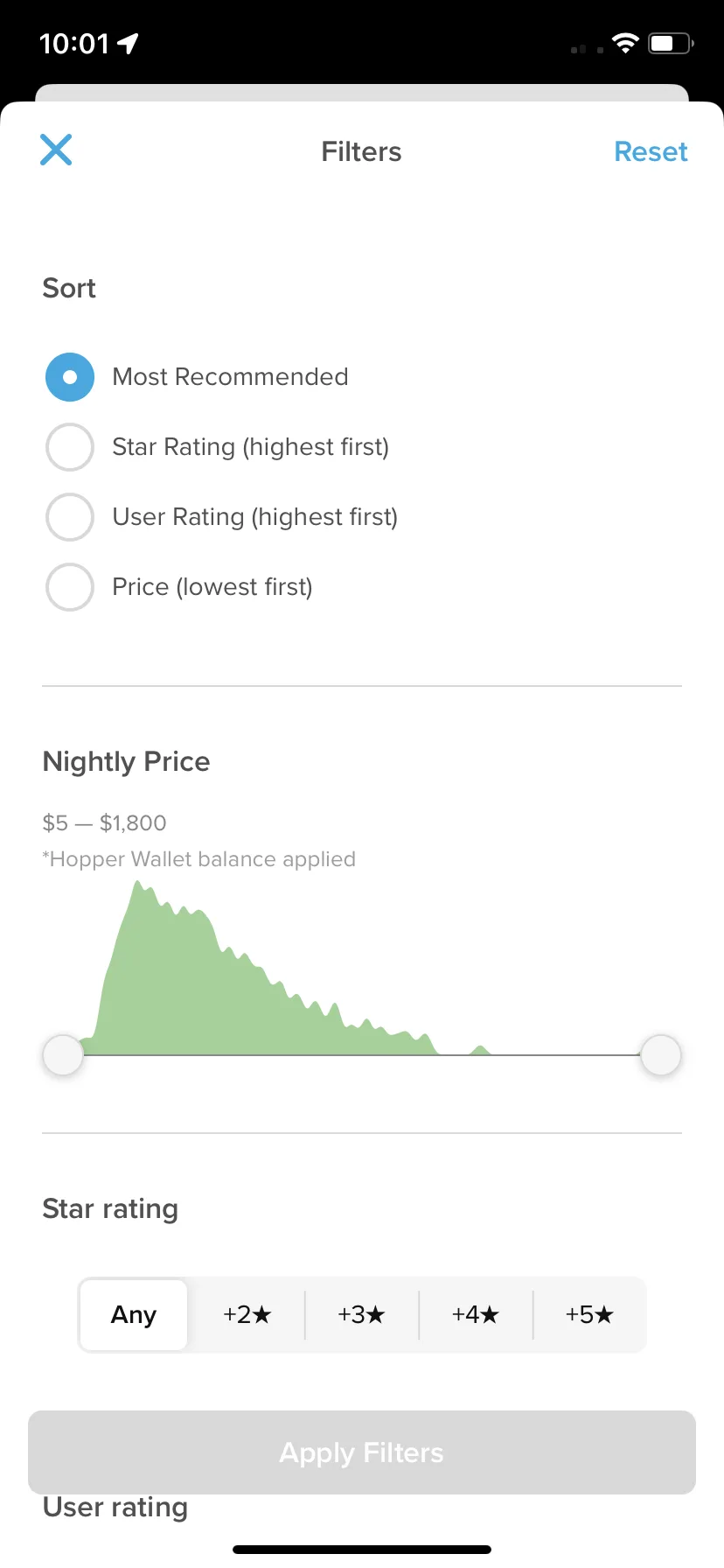Filter by +5 star rating

pos(589,1314)
